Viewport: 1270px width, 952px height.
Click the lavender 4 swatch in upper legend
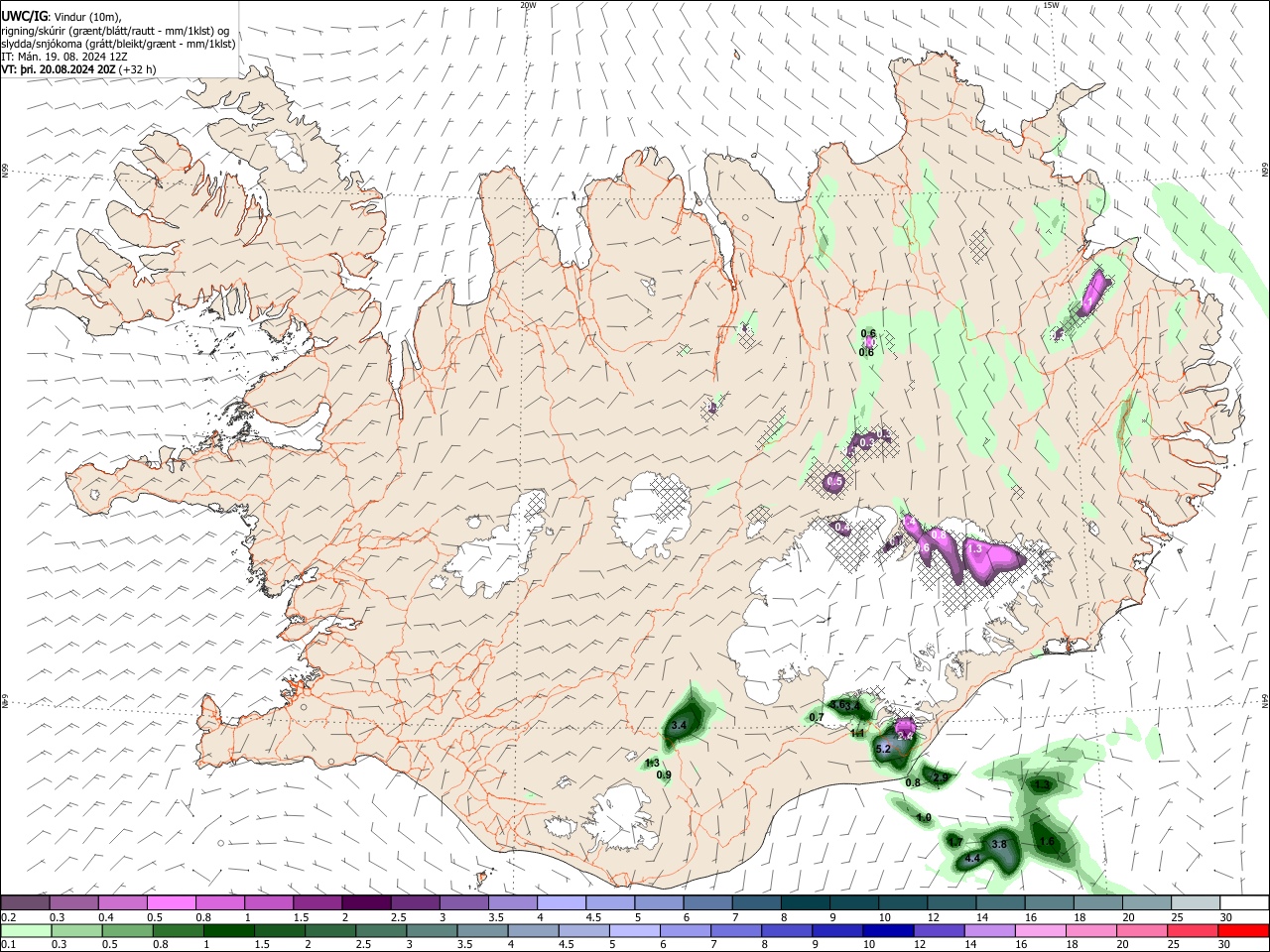coord(562,903)
